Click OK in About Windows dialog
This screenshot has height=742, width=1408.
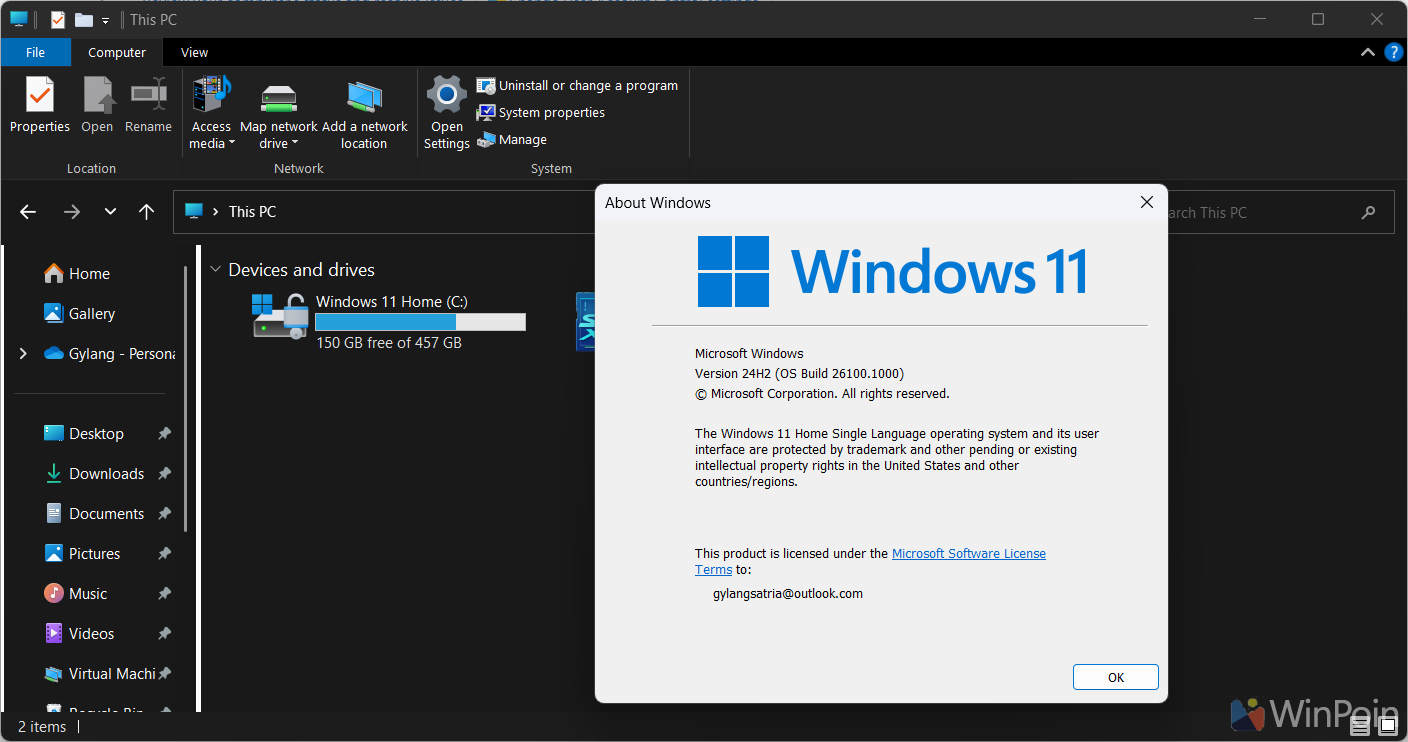pyautogui.click(x=1115, y=677)
